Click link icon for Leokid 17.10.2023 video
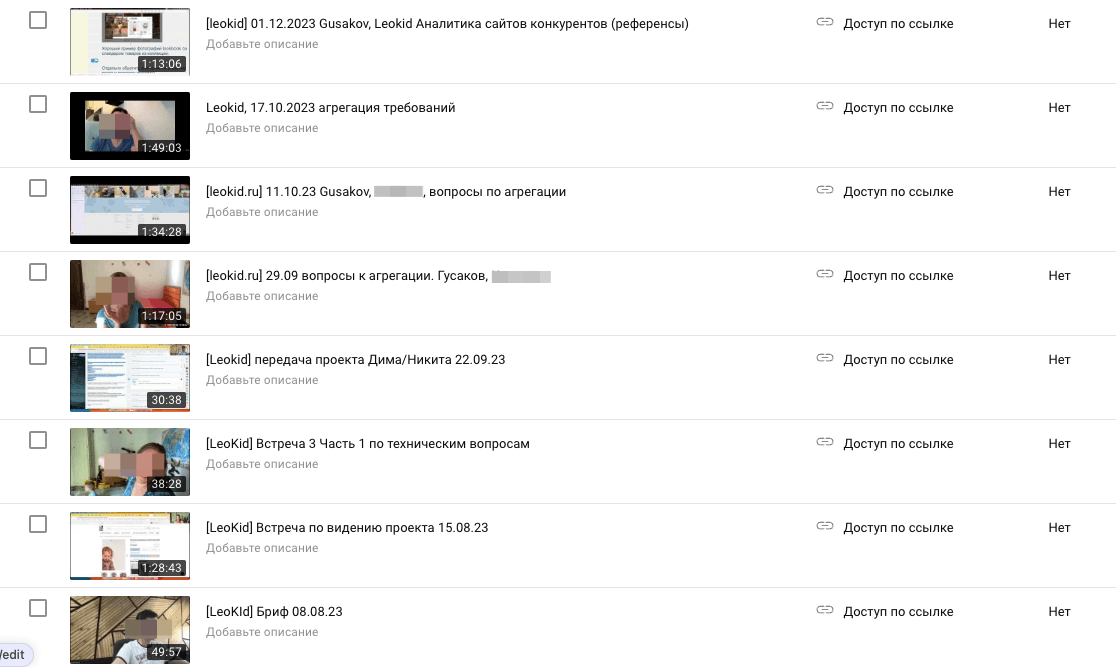This screenshot has width=1116, height=667. [825, 107]
